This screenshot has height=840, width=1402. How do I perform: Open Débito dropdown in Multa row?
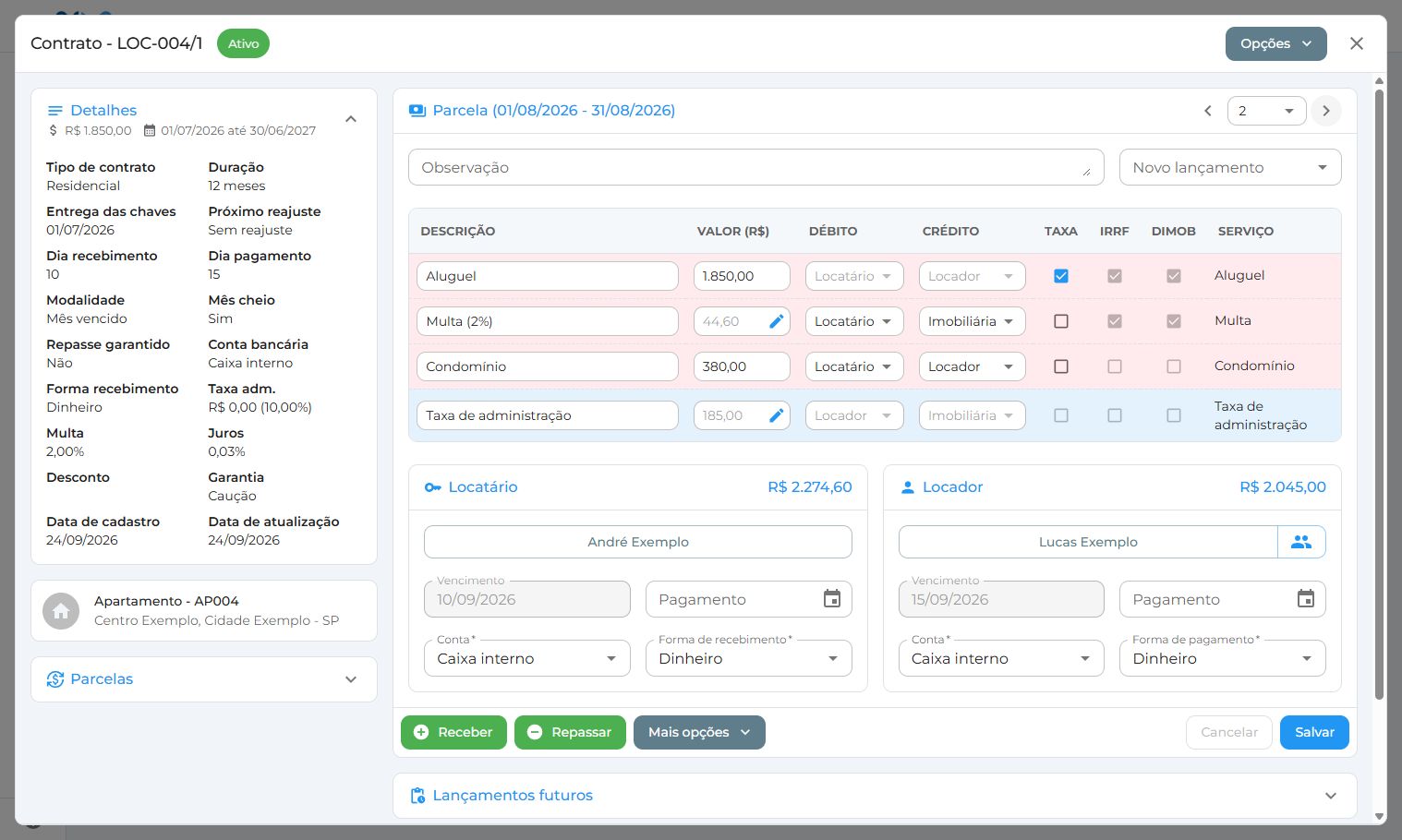click(x=854, y=321)
